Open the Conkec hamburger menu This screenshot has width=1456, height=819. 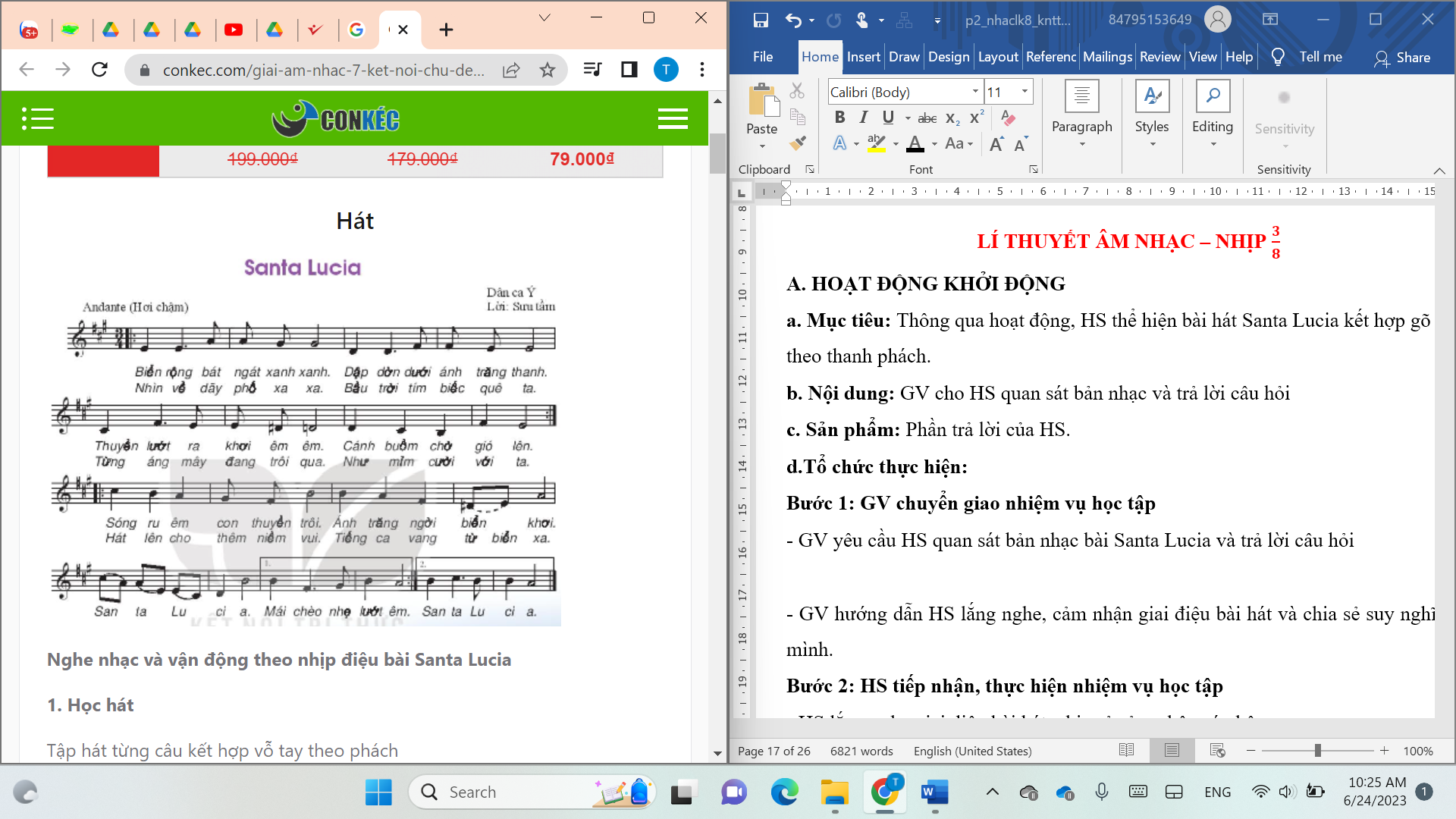point(673,119)
